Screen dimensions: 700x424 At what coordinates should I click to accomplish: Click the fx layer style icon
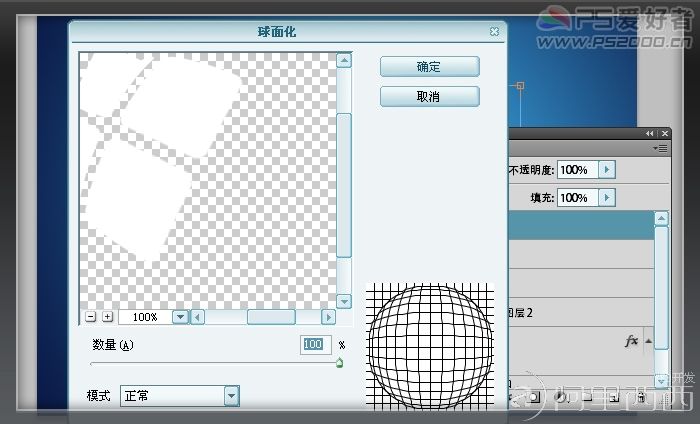[x=631, y=341]
